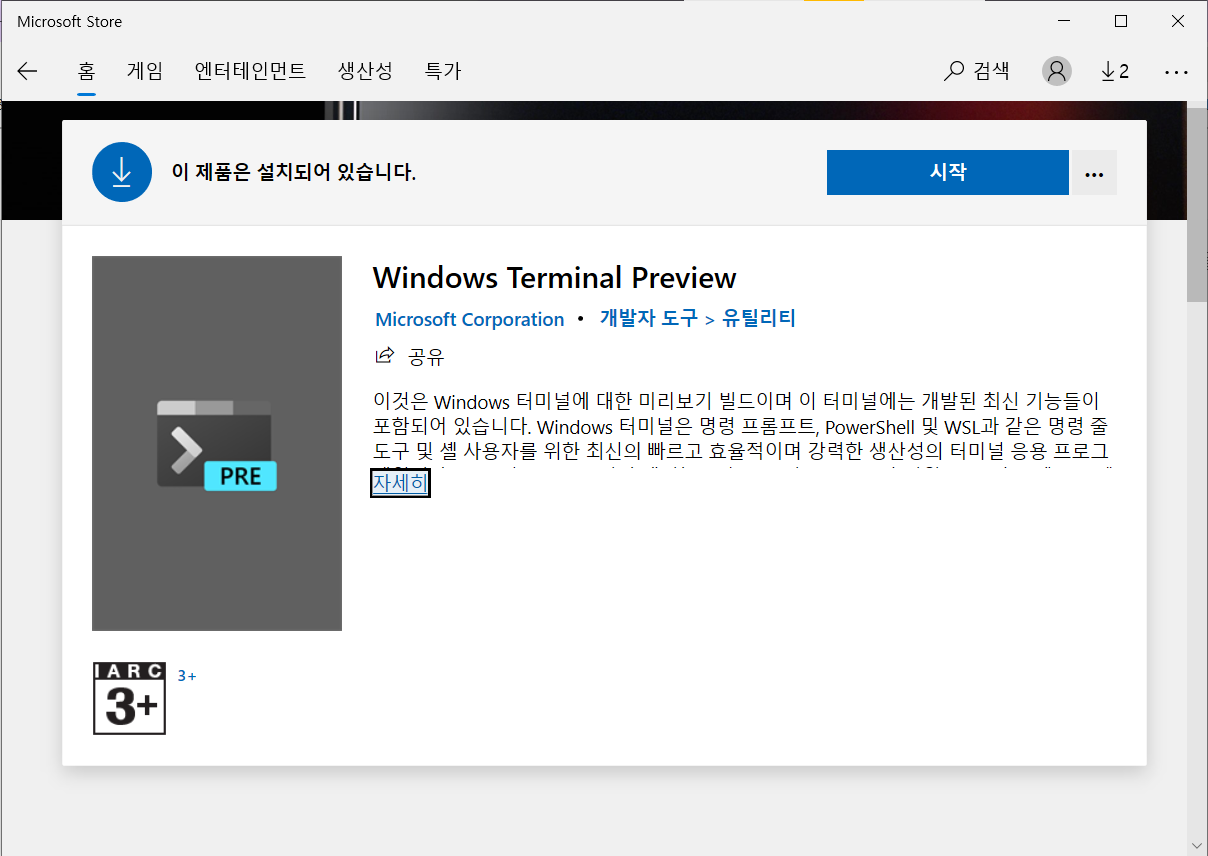Click the Windows Terminal Preview title

pos(555,277)
